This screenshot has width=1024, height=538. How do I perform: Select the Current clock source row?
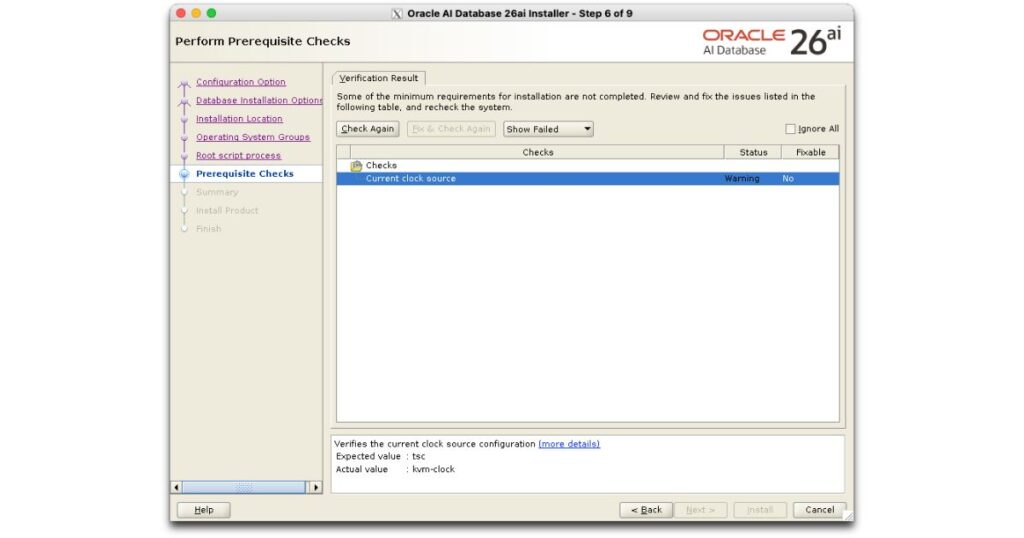tap(588, 178)
